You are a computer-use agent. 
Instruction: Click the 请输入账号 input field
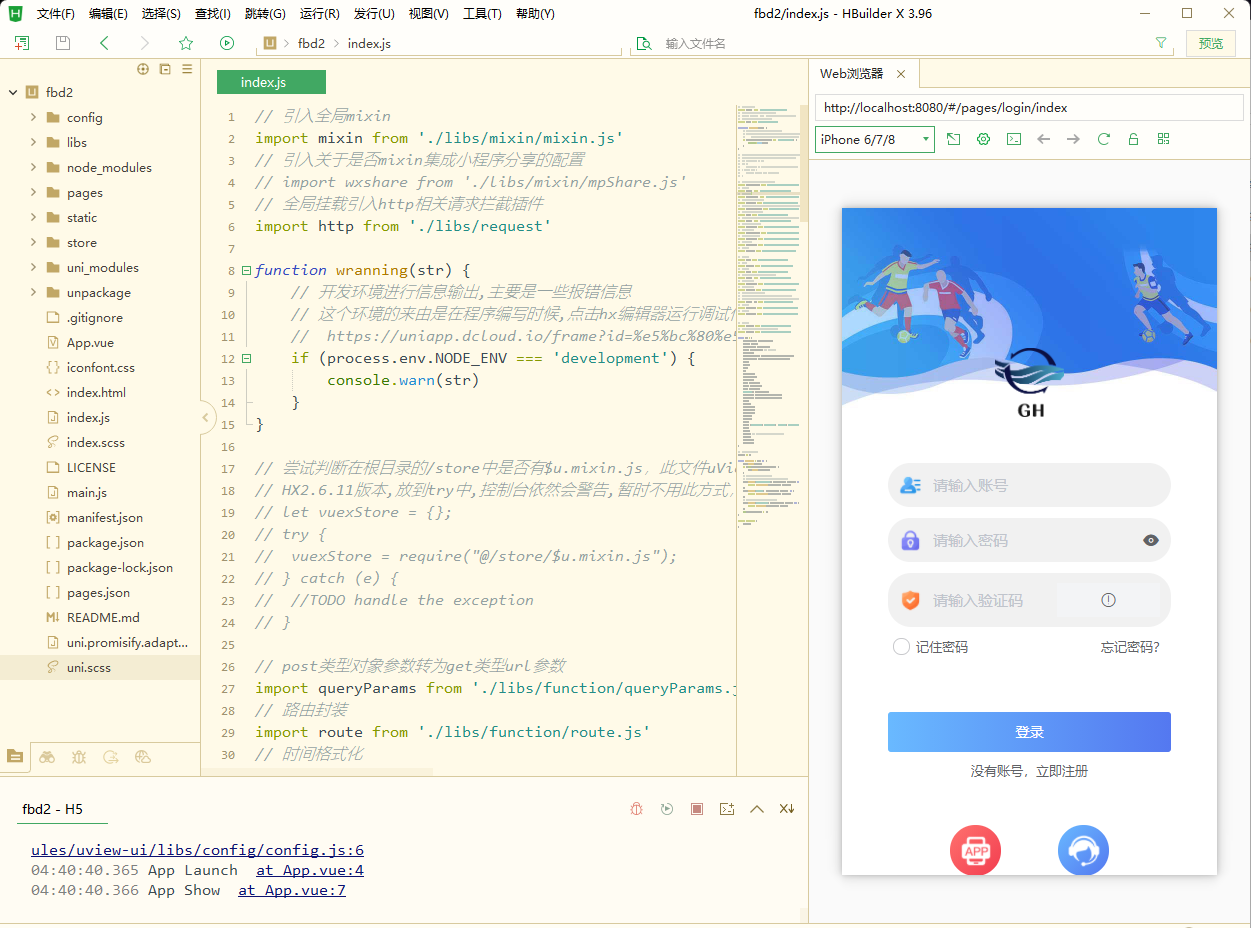pos(1040,485)
